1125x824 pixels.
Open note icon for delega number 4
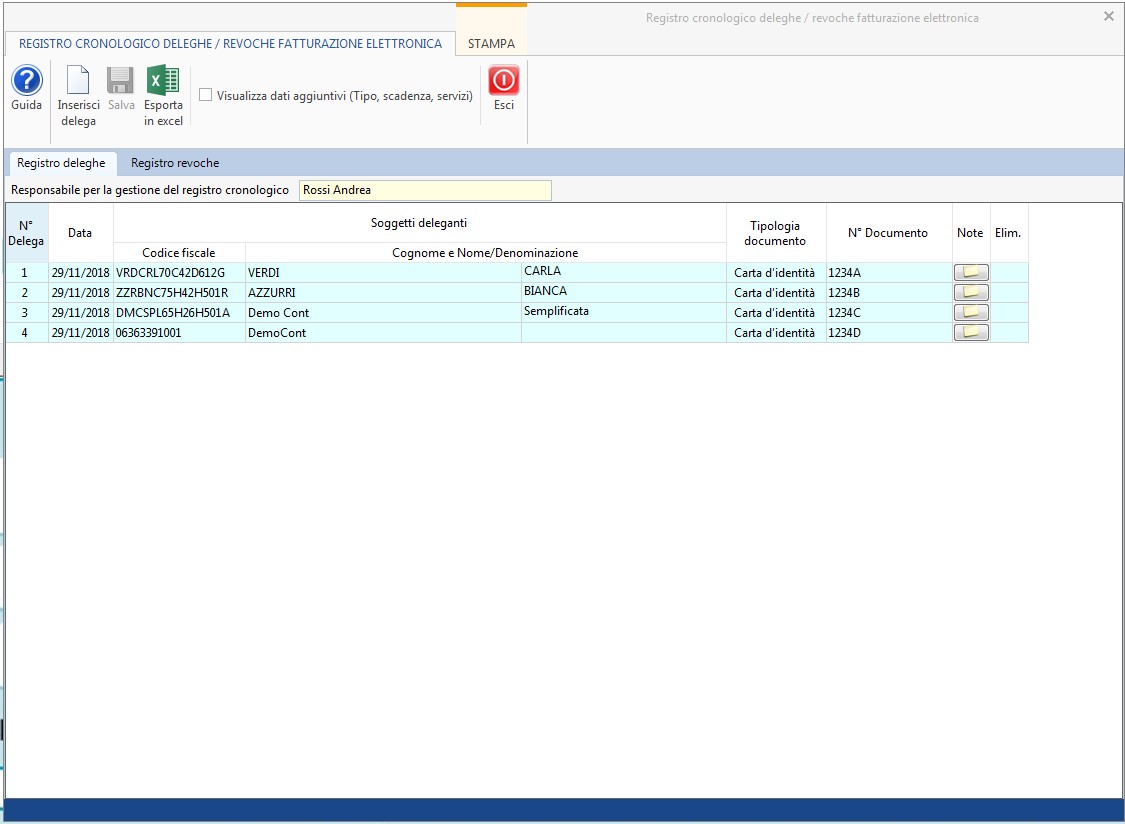click(971, 333)
